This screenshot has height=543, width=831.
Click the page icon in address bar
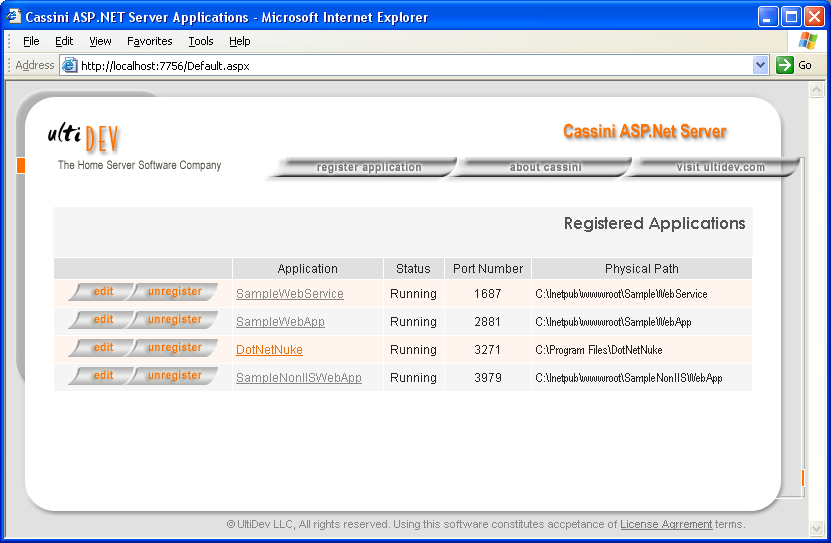(x=69, y=65)
